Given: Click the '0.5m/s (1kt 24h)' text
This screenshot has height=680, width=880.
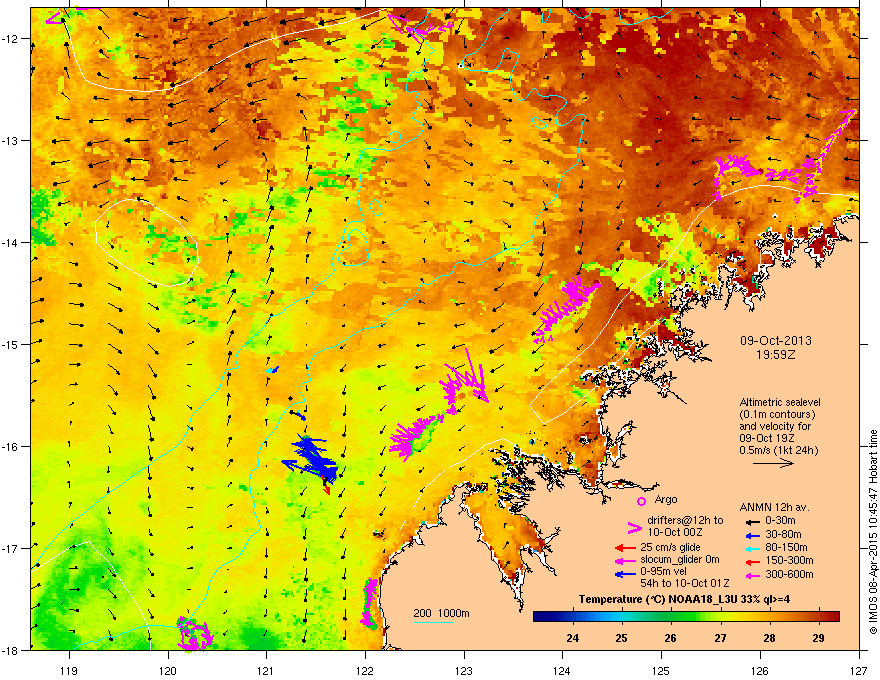Looking at the screenshot, I should (x=778, y=450).
